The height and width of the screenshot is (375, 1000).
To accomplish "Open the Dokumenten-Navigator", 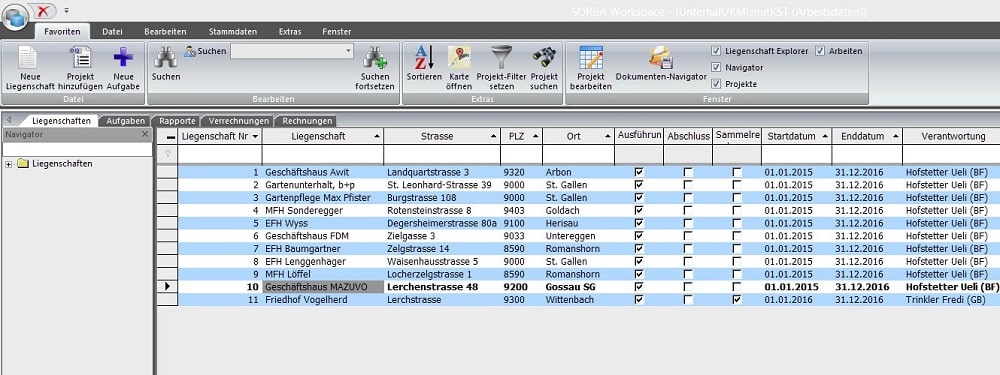I will click(x=661, y=64).
